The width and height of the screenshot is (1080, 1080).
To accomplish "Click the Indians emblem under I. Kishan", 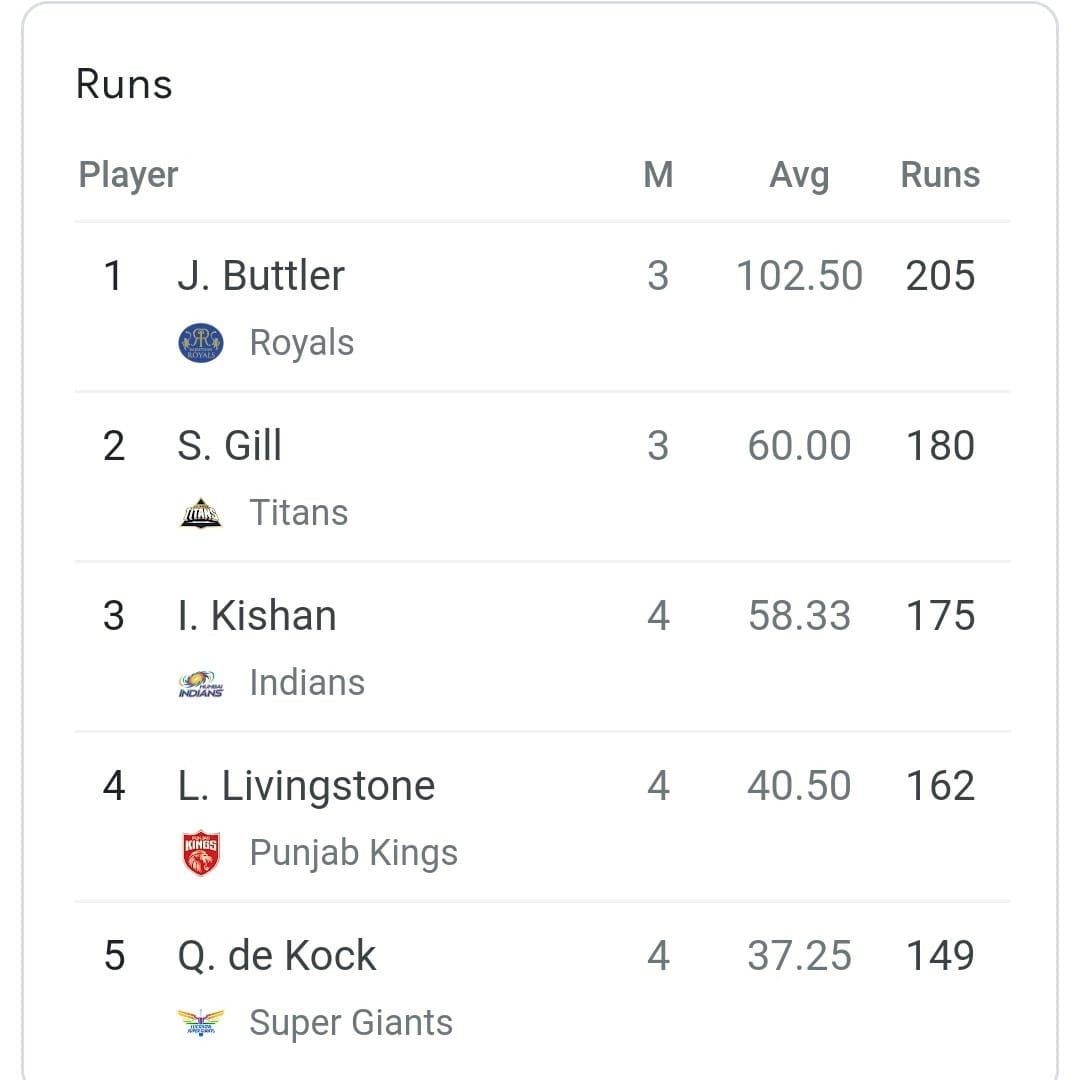I will pyautogui.click(x=202, y=681).
